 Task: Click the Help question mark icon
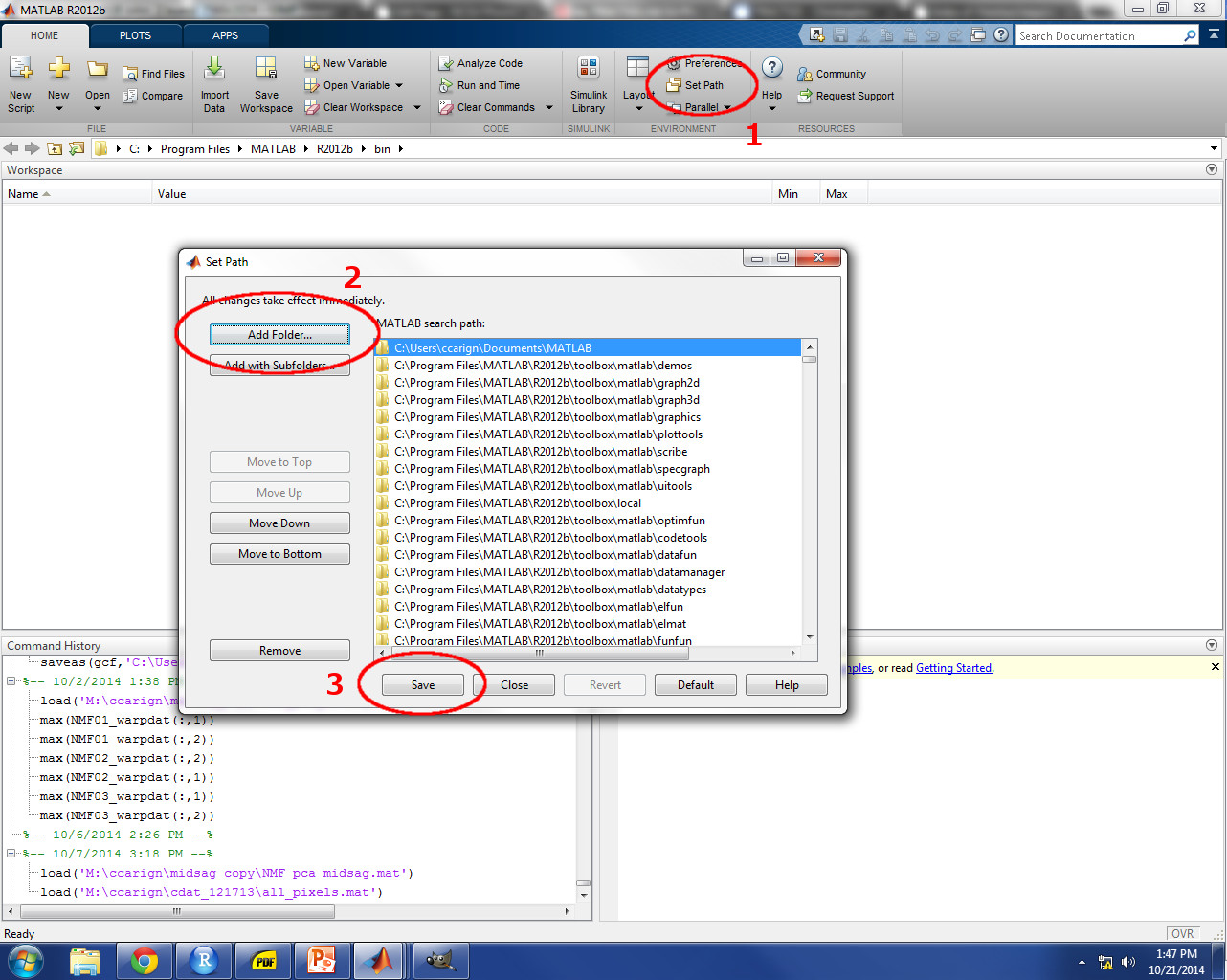point(772,68)
